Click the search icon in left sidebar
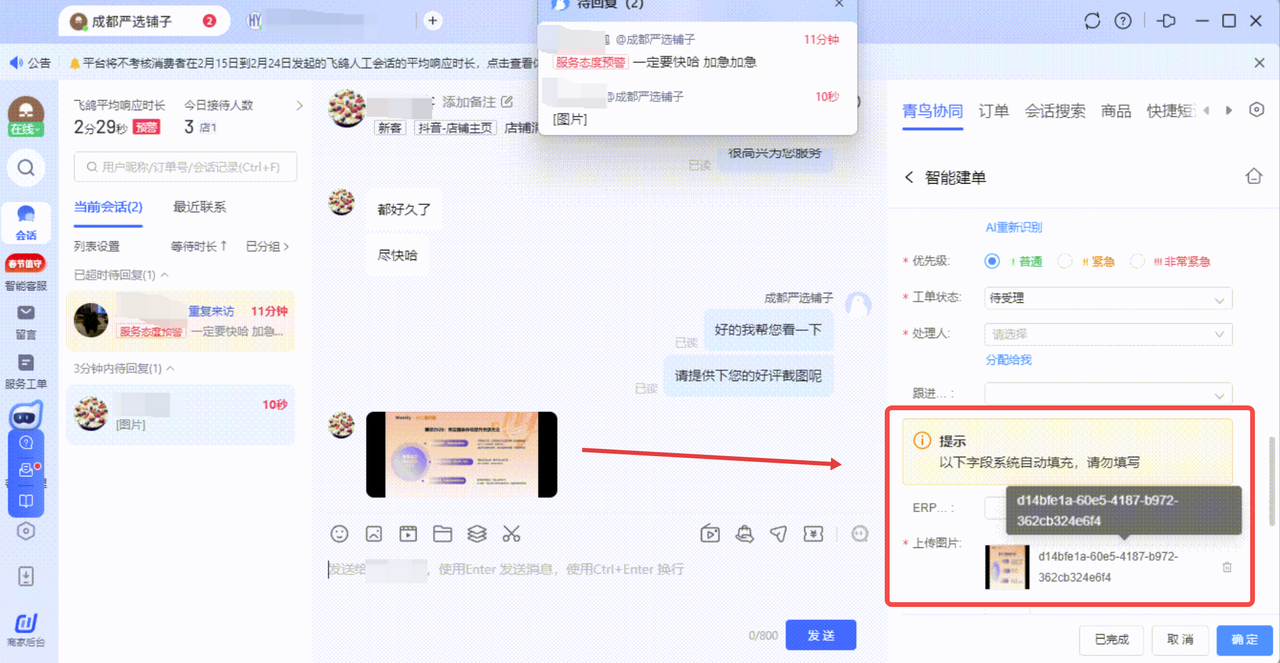Image resolution: width=1280 pixels, height=663 pixels. [x=26, y=168]
